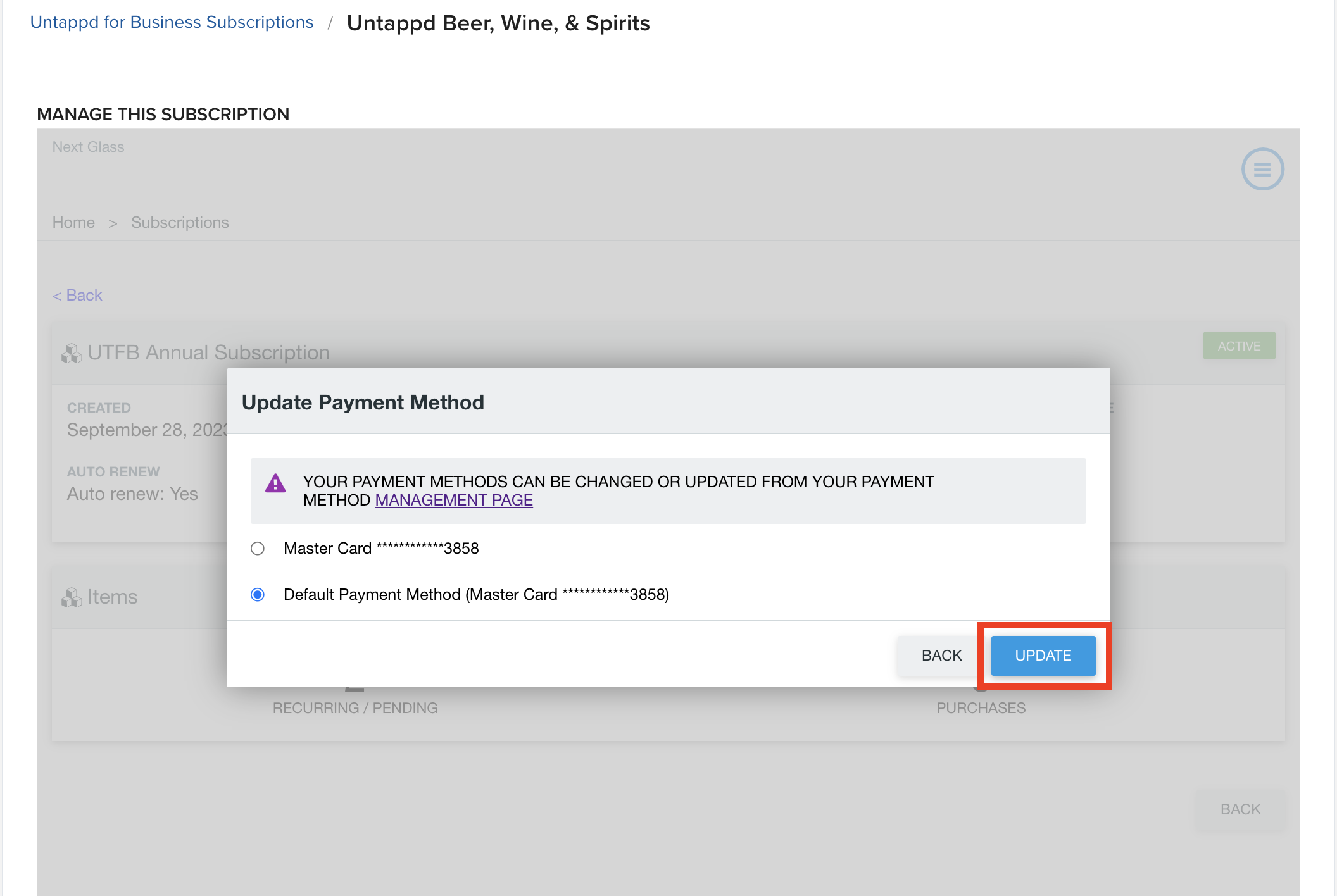The height and width of the screenshot is (896, 1337).
Task: Click the Home breadcrumb
Action: click(73, 223)
